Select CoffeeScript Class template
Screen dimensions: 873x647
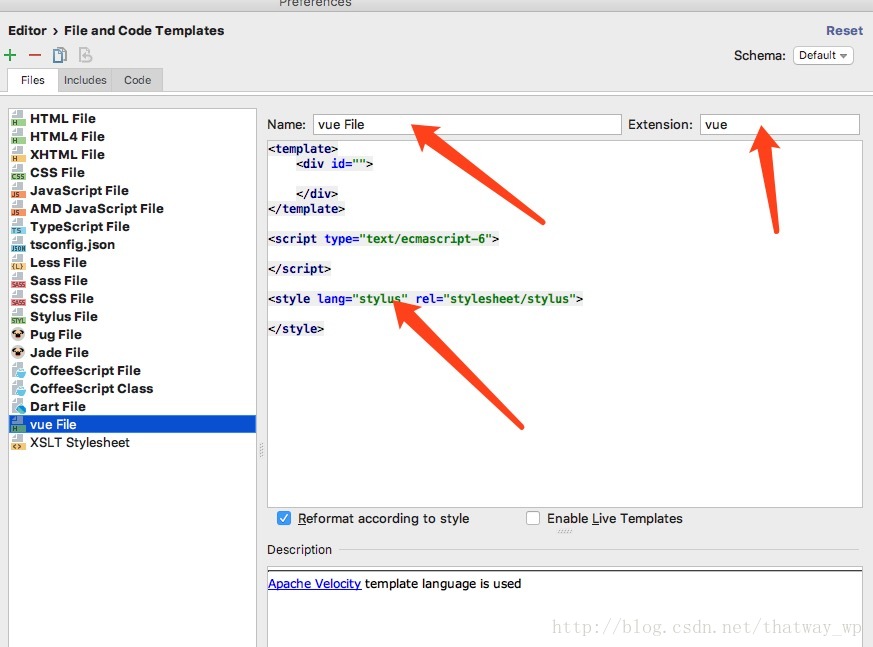tap(133, 388)
